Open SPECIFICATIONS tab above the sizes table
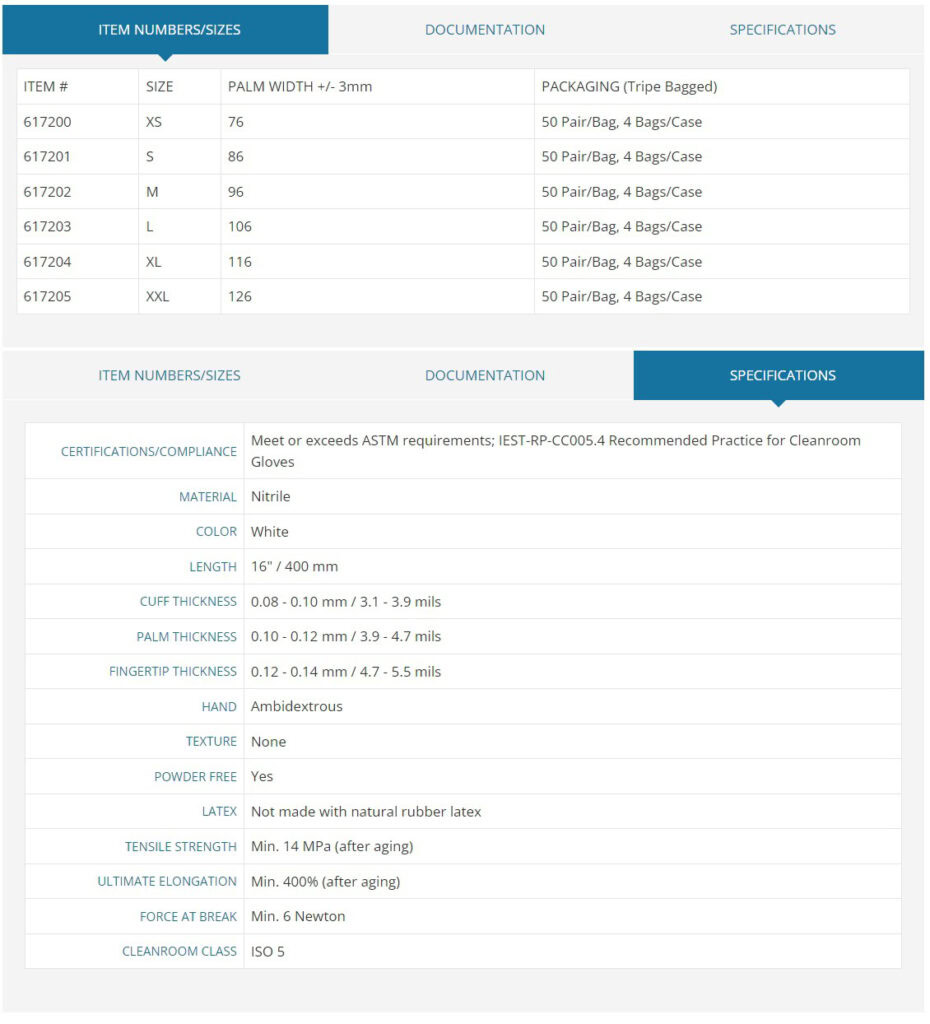The image size is (930, 1024). tap(782, 29)
